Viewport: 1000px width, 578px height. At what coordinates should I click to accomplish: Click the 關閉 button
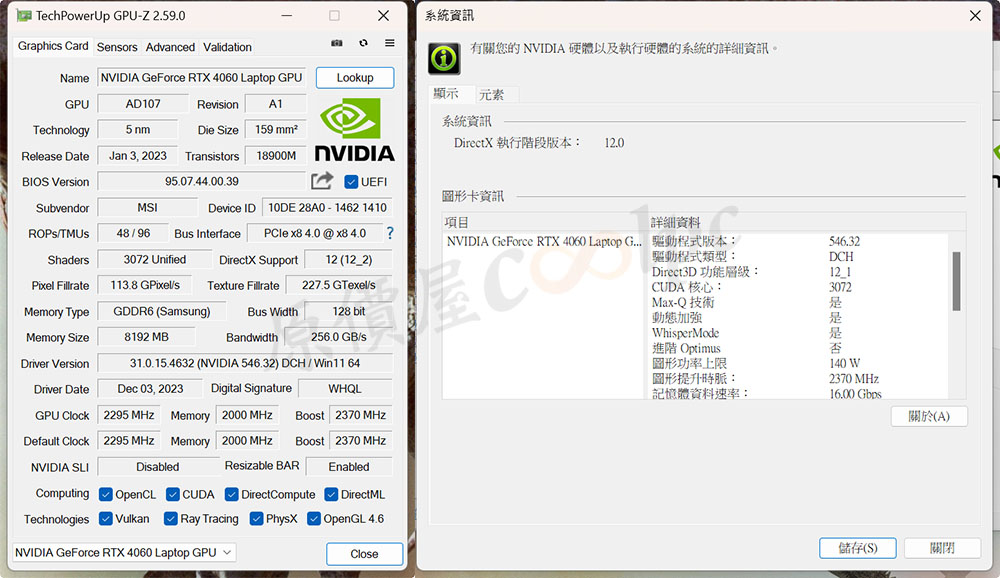click(x=942, y=548)
